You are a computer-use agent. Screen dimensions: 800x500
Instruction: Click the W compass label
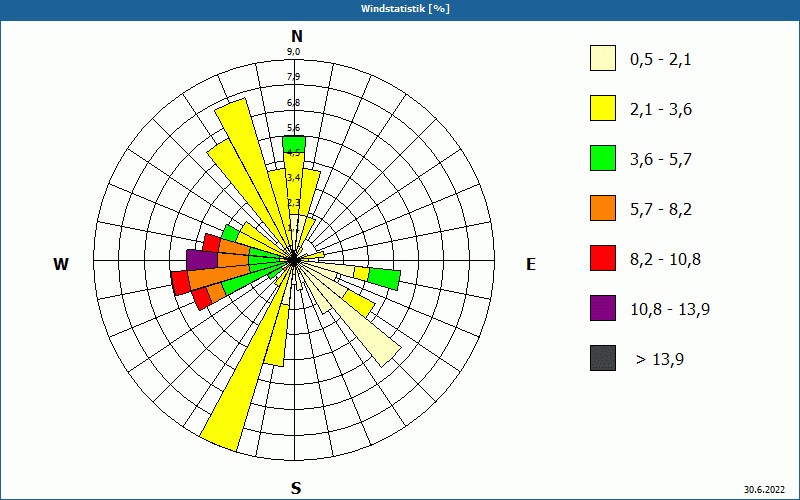point(61,264)
